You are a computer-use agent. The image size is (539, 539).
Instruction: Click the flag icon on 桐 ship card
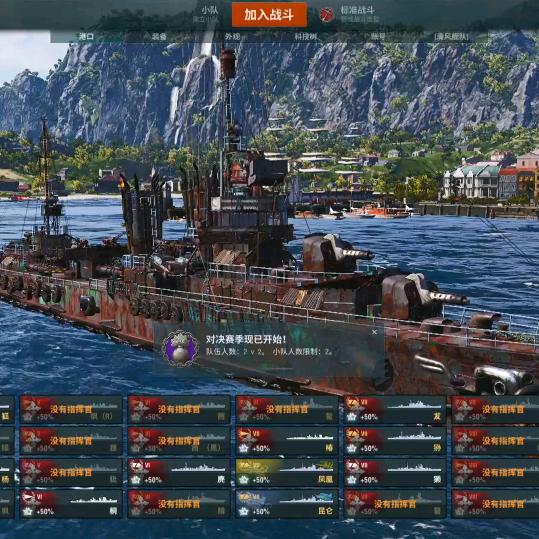click(29, 497)
